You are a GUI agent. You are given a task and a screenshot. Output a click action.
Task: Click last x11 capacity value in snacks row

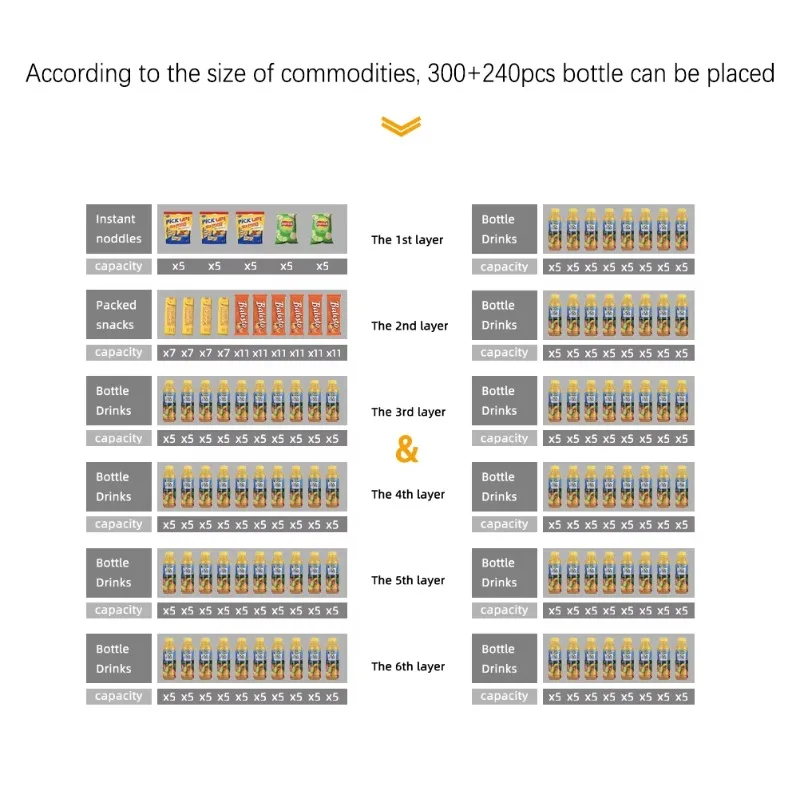(x=334, y=353)
